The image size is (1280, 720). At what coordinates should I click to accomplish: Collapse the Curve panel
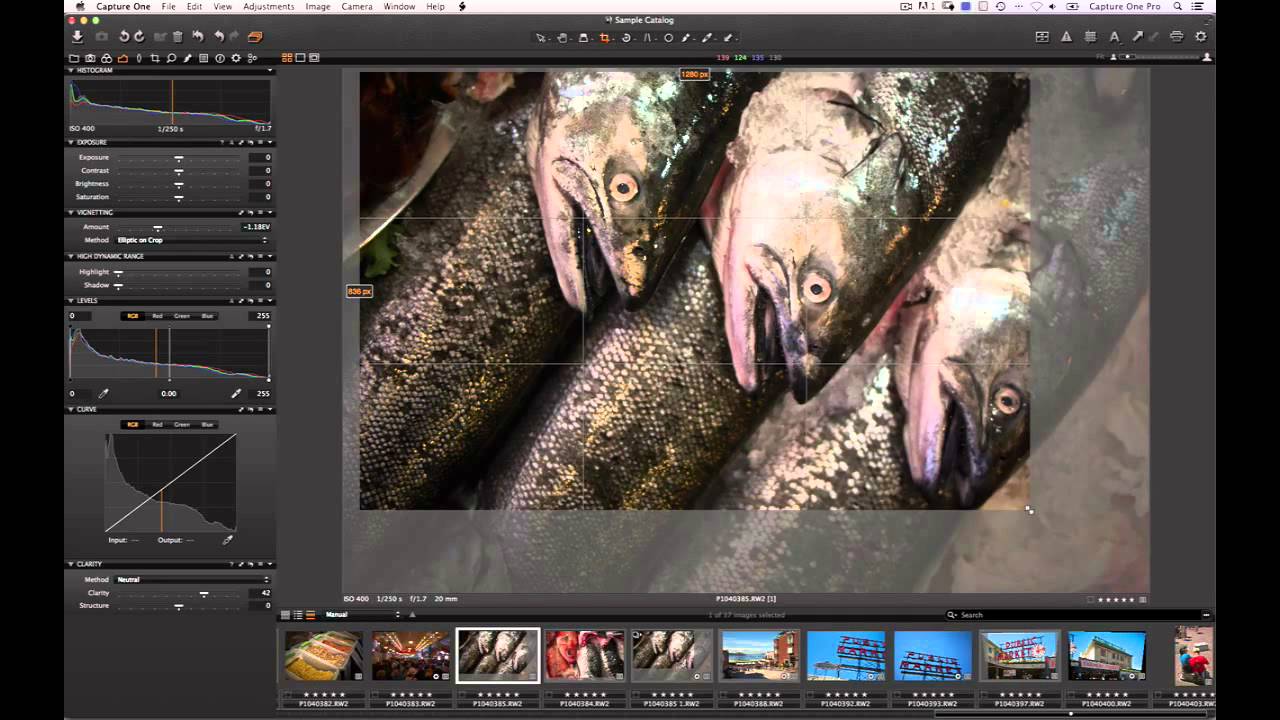(x=71, y=410)
